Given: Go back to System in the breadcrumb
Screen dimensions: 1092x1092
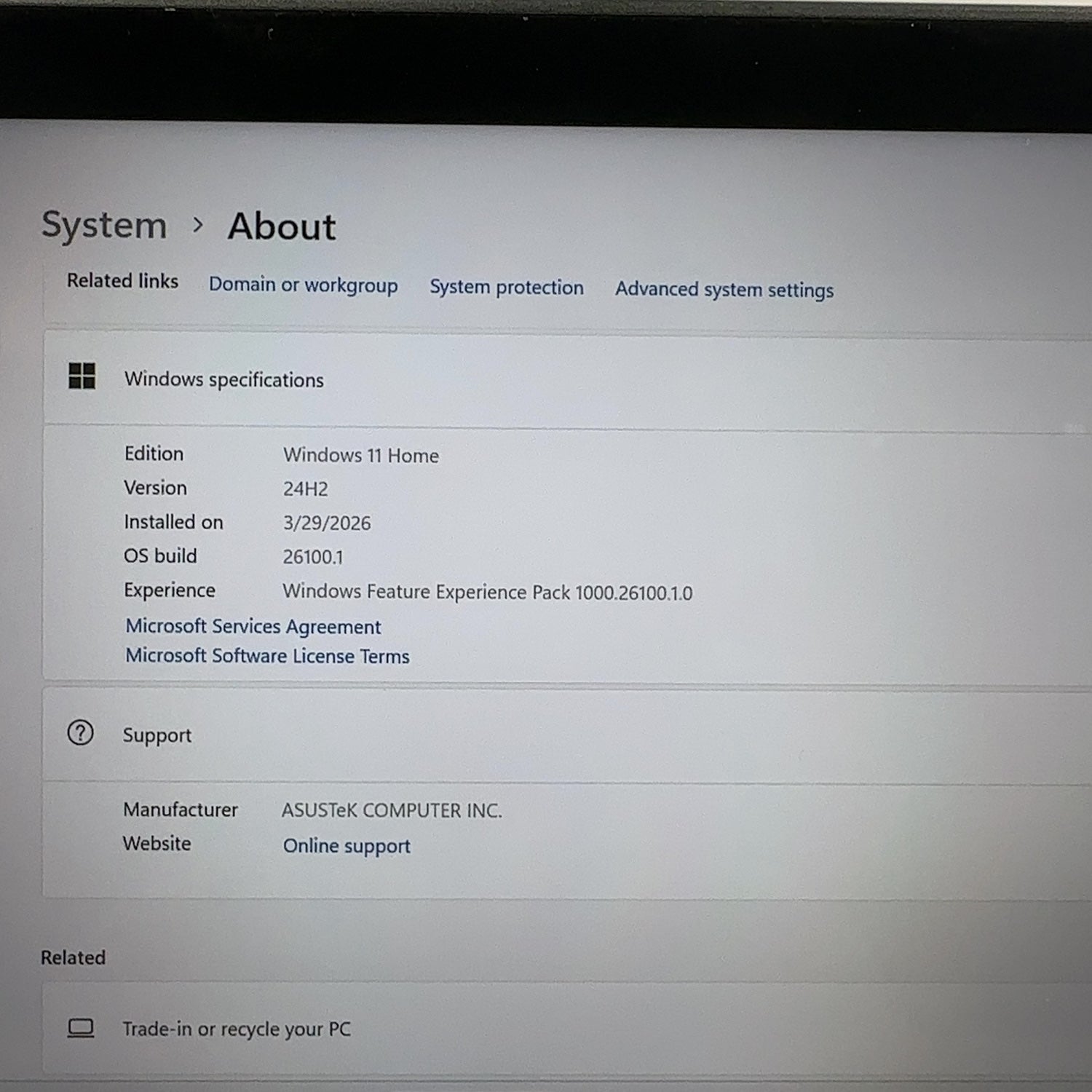Looking at the screenshot, I should pyautogui.click(x=104, y=224).
